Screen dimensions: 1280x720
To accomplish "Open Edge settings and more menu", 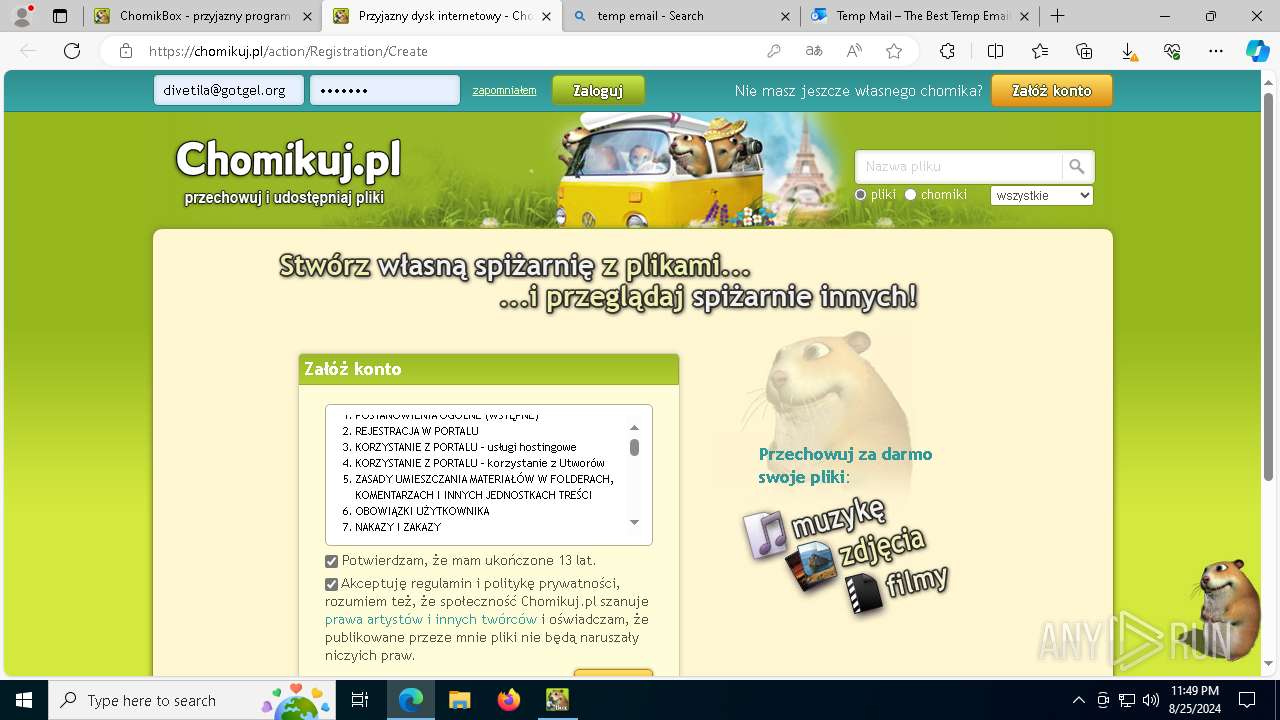I will point(1216,51).
